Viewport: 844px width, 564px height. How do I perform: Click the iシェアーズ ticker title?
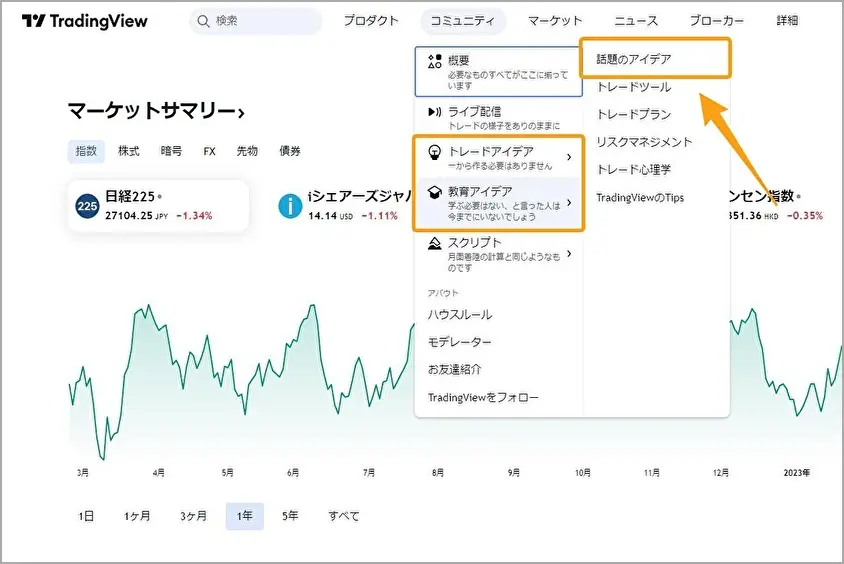tap(358, 197)
